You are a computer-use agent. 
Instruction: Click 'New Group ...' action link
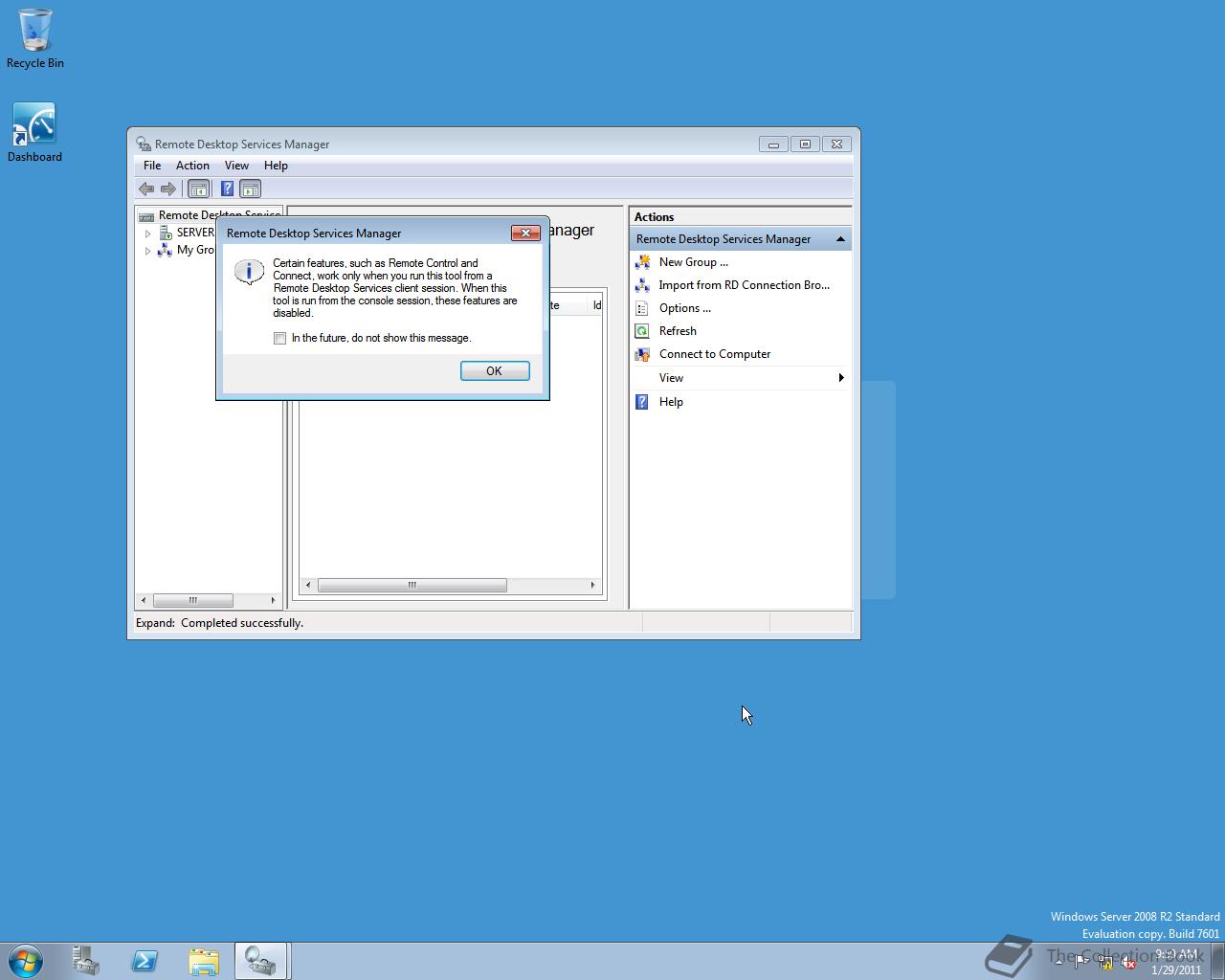(x=693, y=262)
